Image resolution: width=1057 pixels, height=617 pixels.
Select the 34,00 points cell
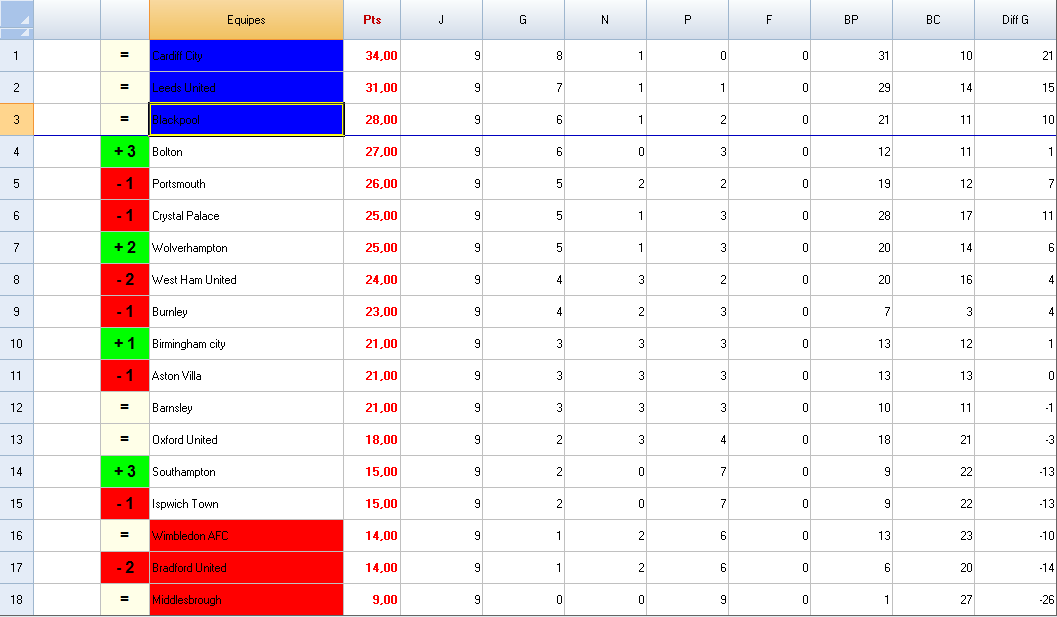[x=372, y=55]
